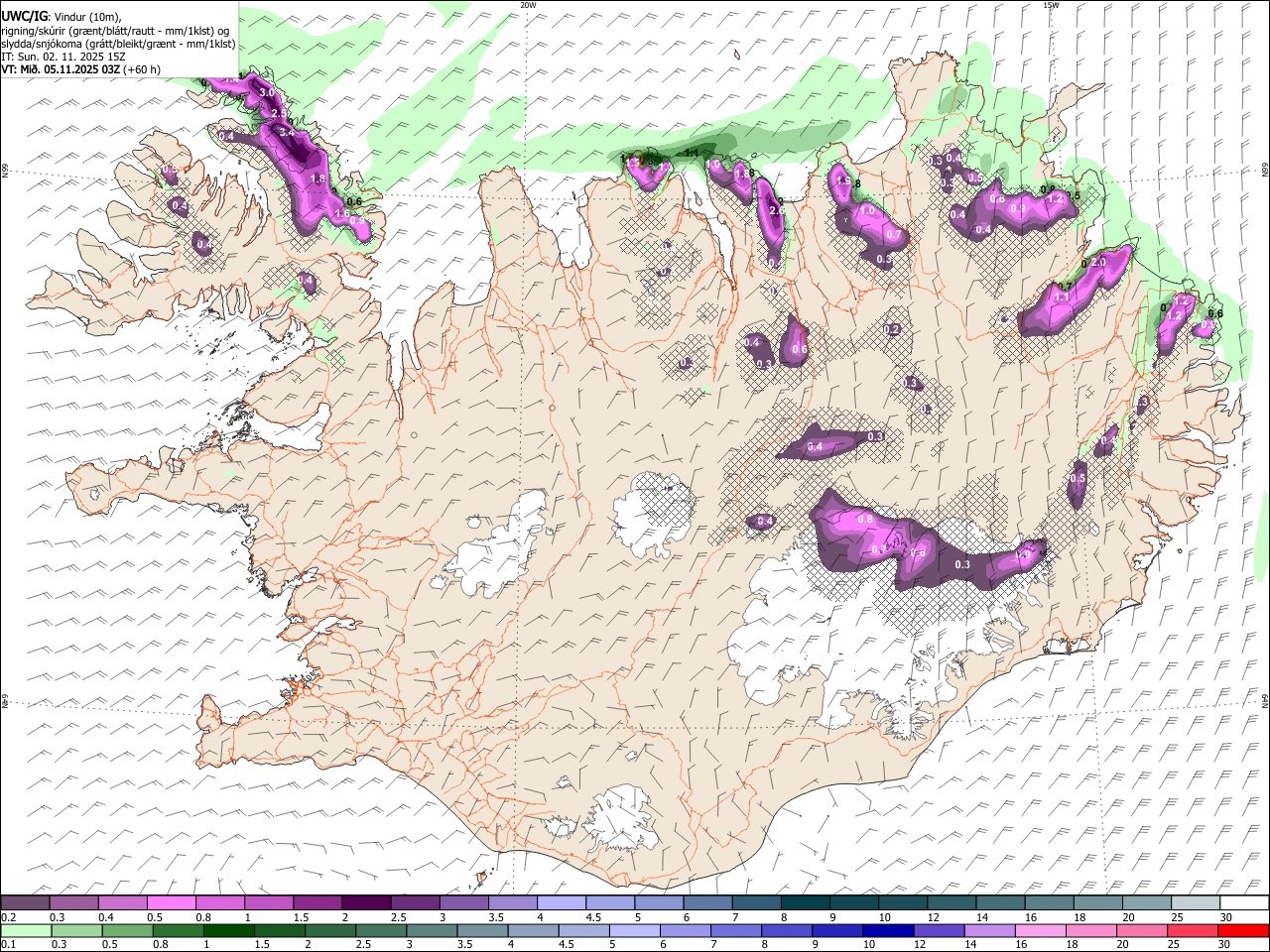
Task: Click the '15W' longitude label at the top
Action: (x=1051, y=5)
